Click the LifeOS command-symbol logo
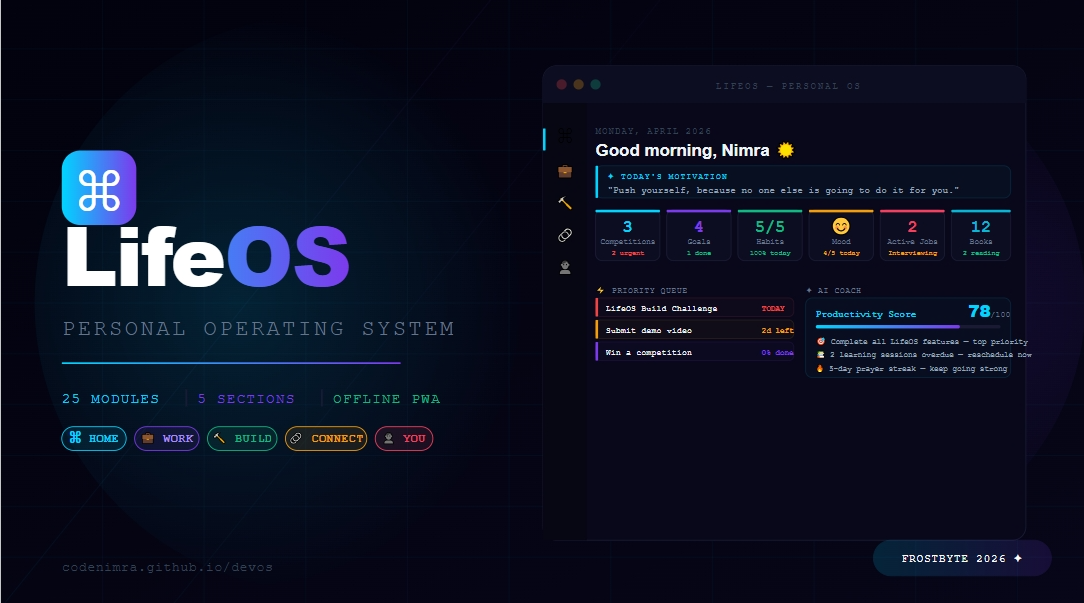This screenshot has width=1084, height=603. [x=99, y=187]
